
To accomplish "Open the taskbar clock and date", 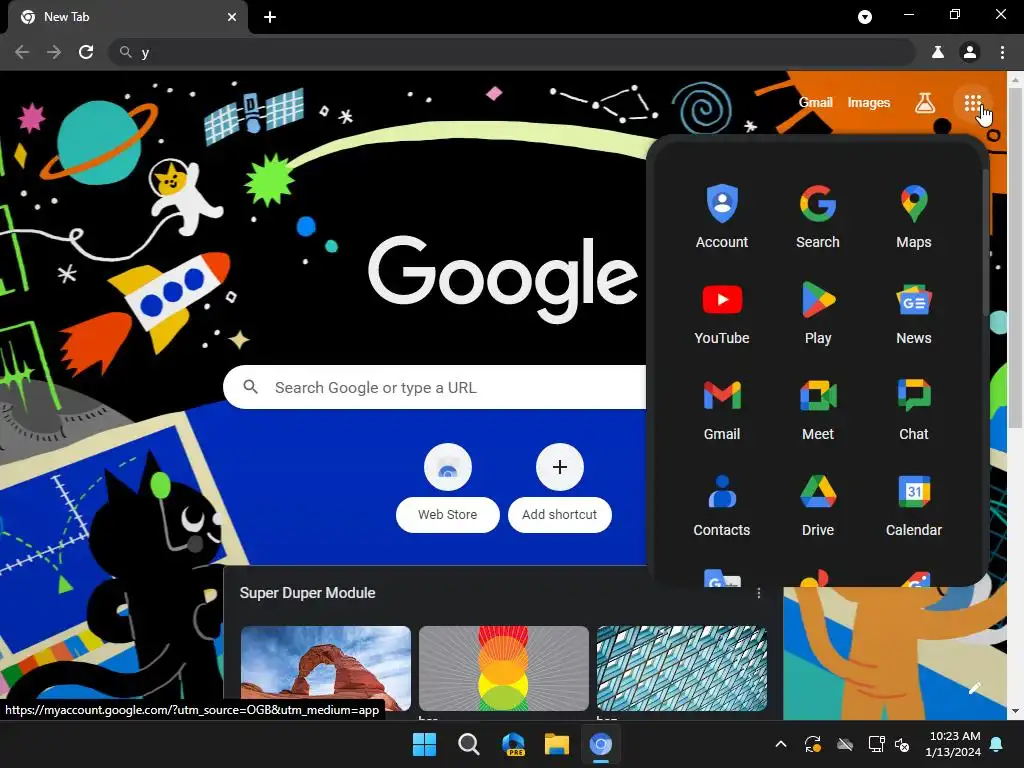I will click(x=953, y=744).
